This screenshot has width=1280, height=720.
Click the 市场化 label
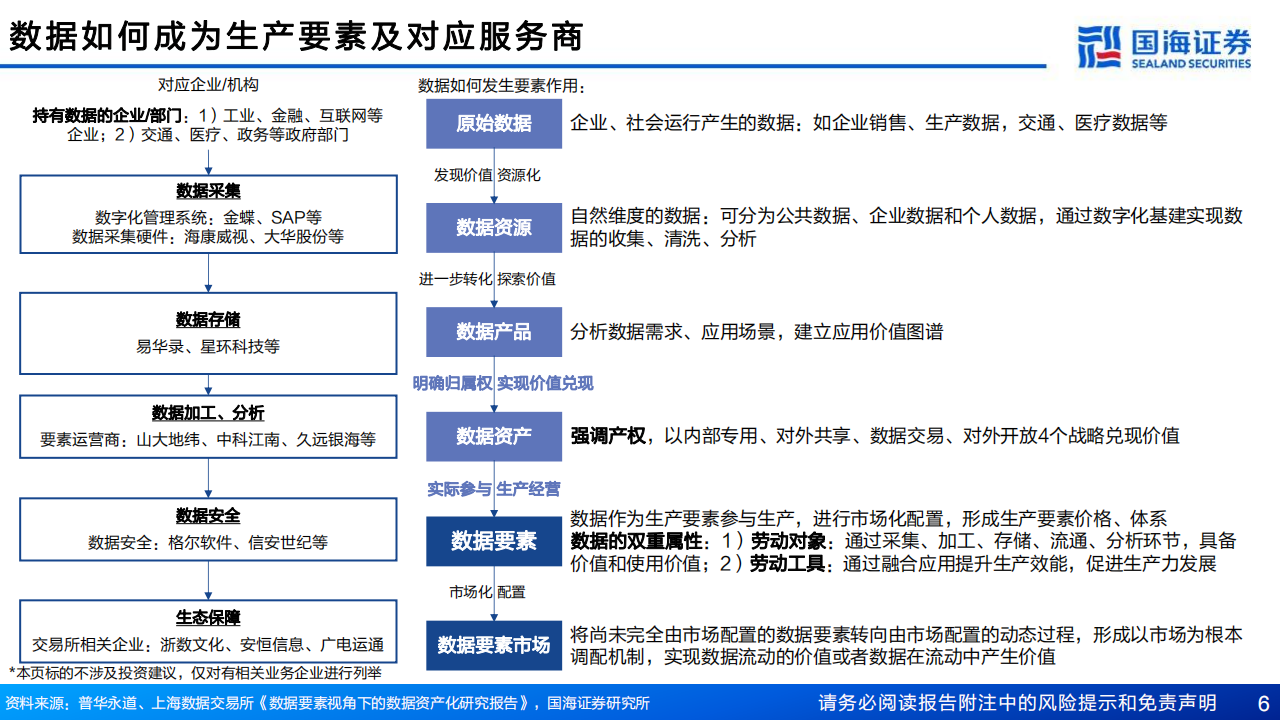[470, 593]
